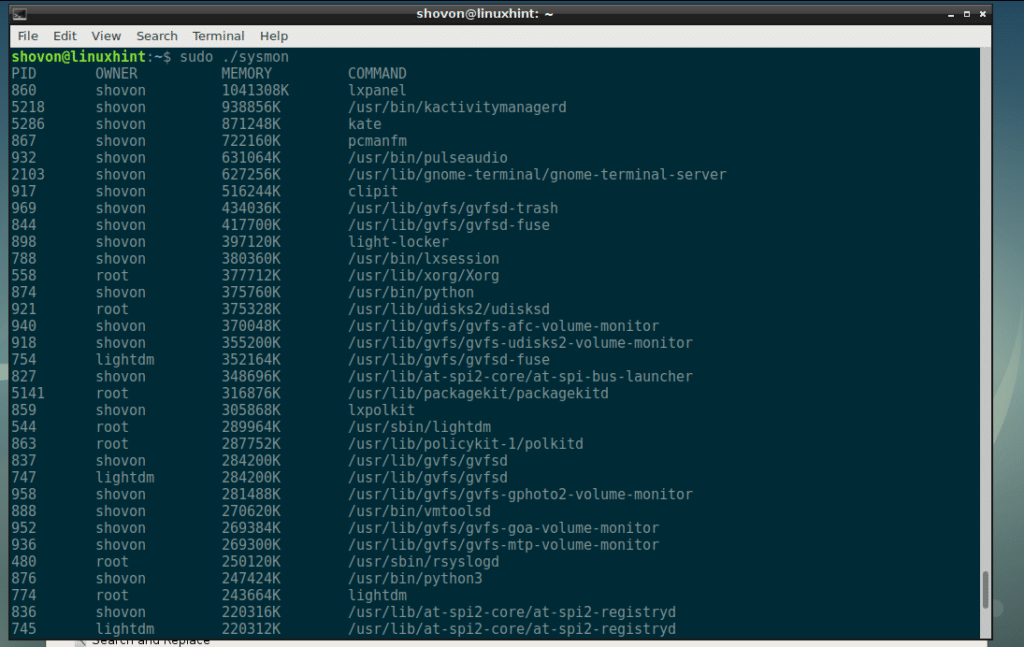Click PID 837 in the list
The image size is (1024, 647).
pyautogui.click(x=24, y=461)
